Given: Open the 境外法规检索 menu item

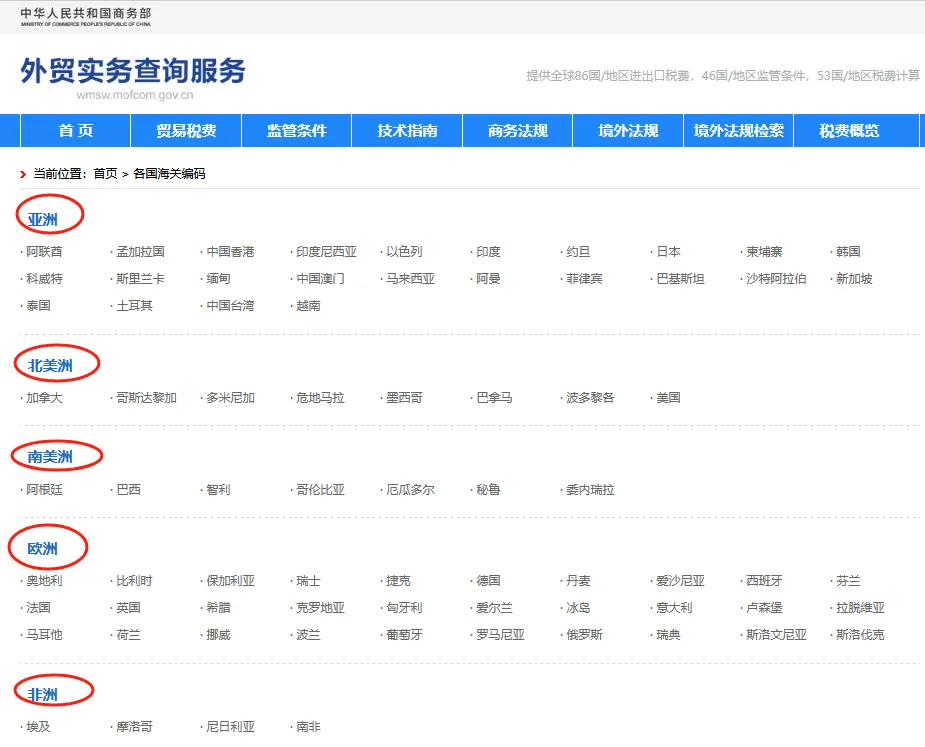Looking at the screenshot, I should coord(739,130).
